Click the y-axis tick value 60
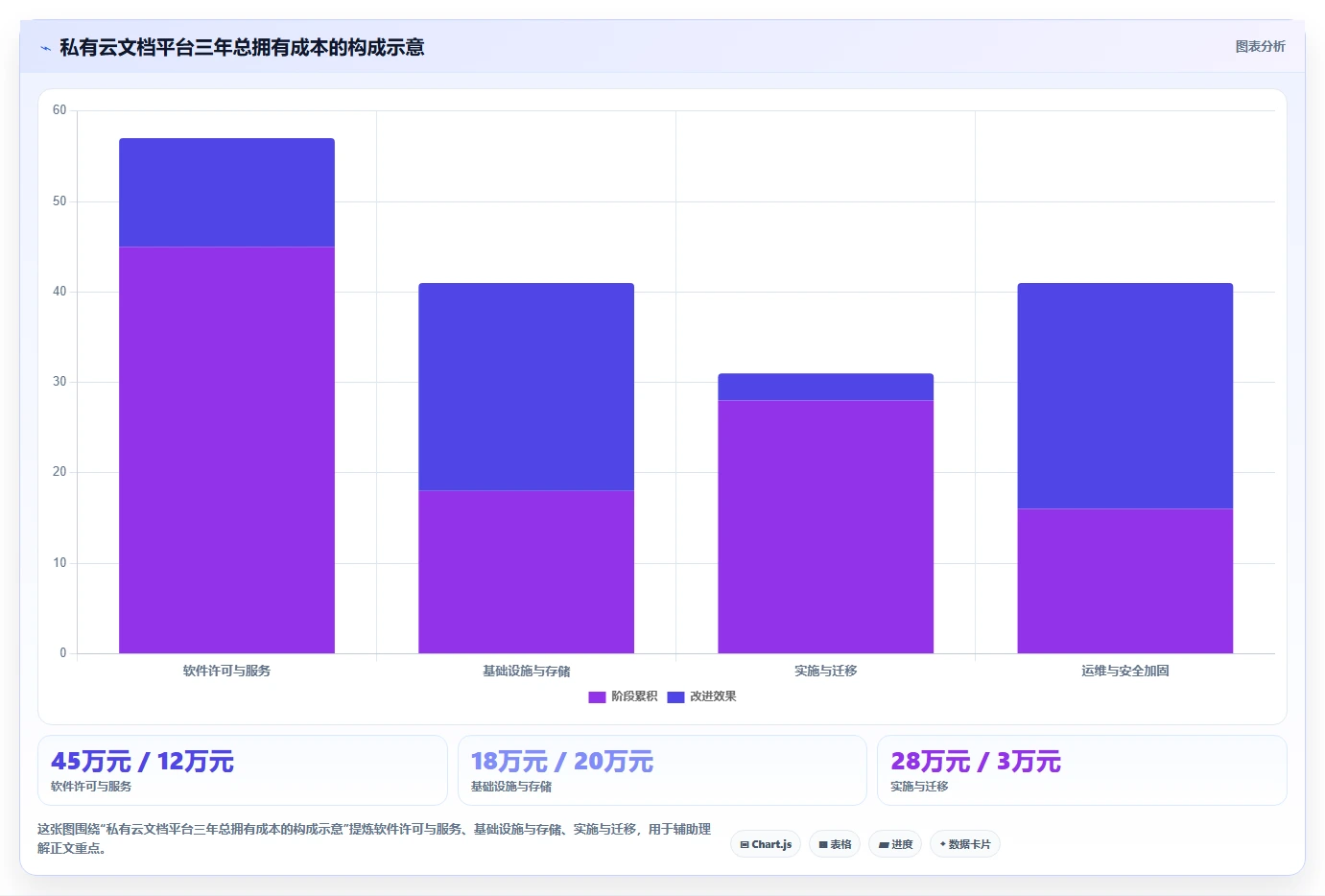Viewport: 1325px width, 896px height. click(x=59, y=110)
